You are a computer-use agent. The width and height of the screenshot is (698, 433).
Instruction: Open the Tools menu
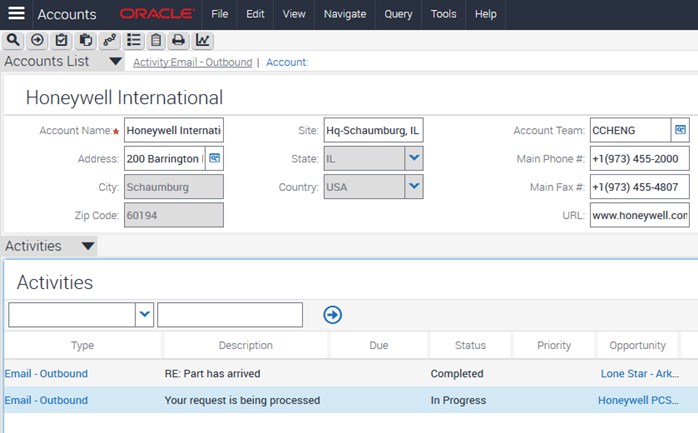pos(443,14)
